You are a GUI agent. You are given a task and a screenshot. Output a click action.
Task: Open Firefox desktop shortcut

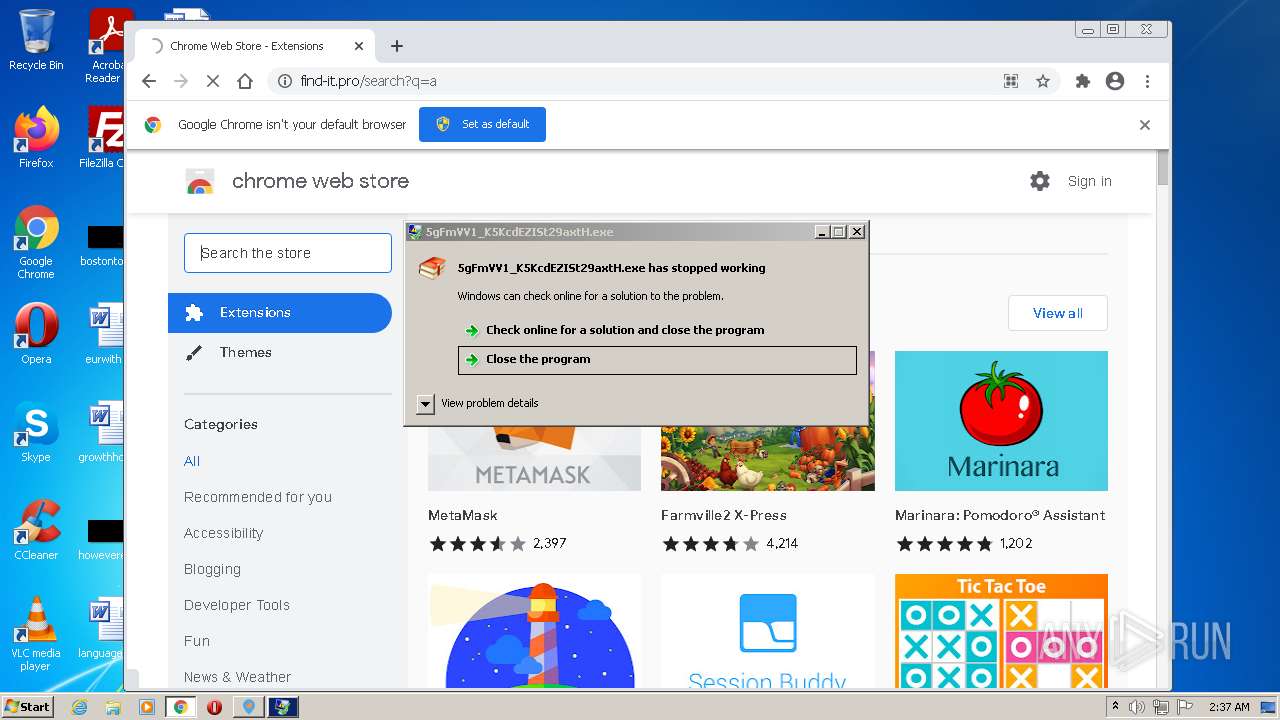36,137
